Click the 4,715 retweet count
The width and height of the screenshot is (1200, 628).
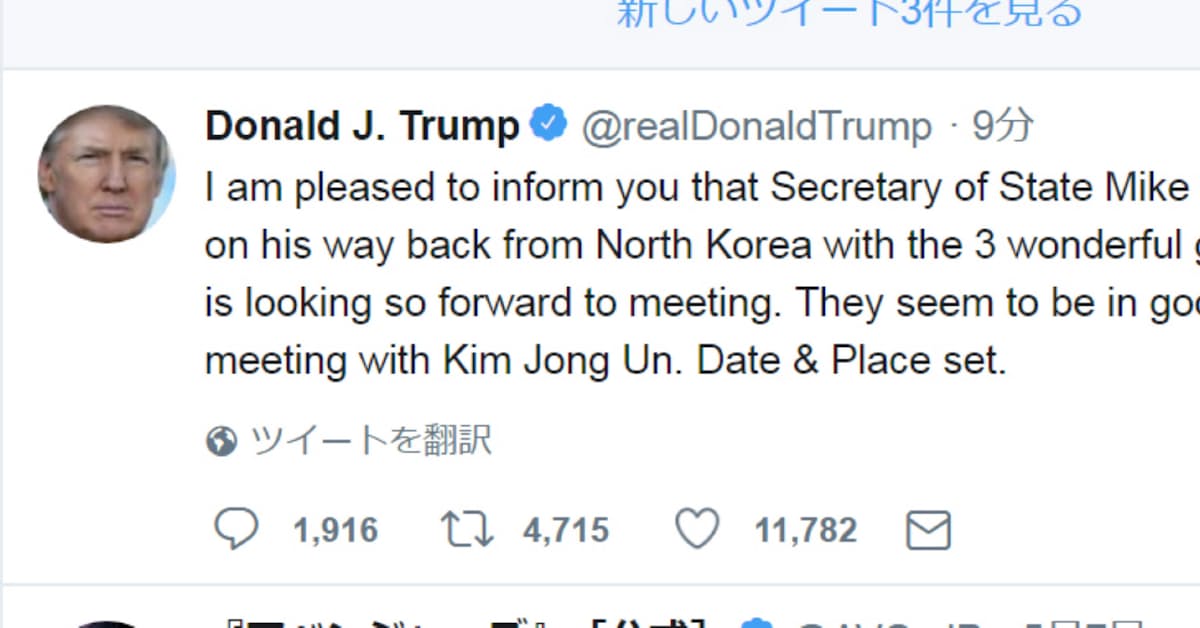point(565,530)
